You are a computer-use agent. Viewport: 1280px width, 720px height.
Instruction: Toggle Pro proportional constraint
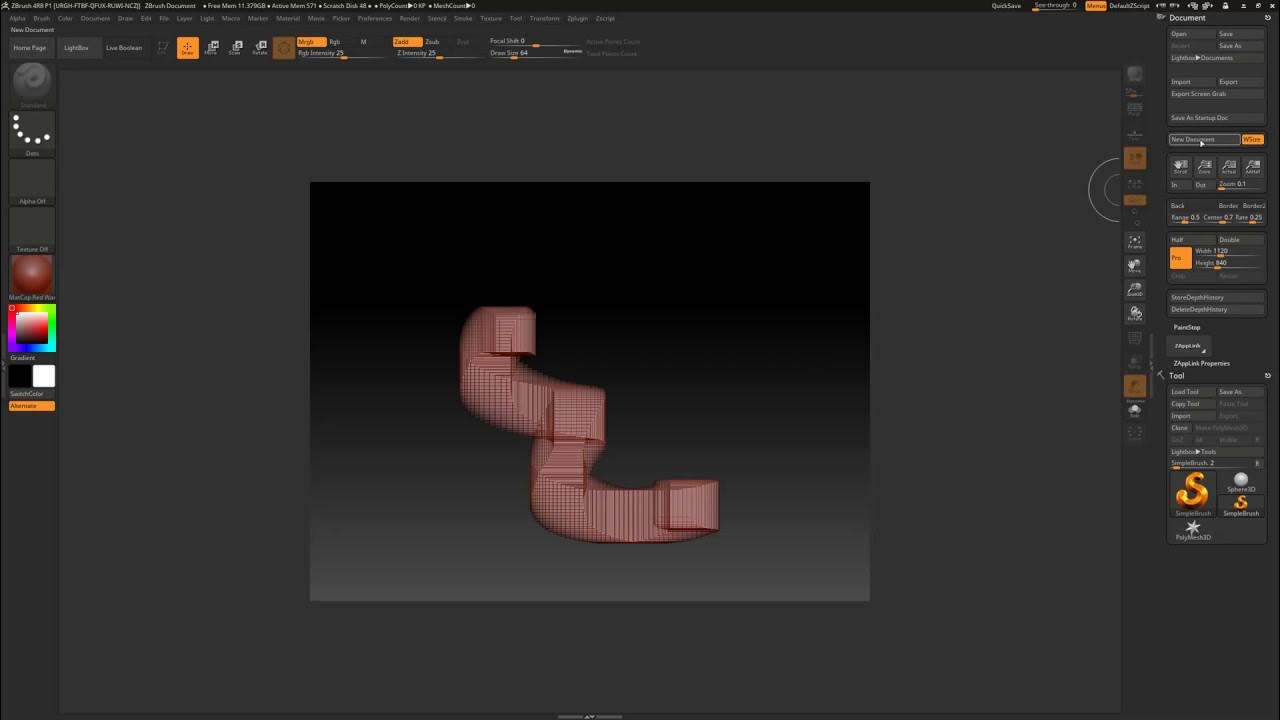pyautogui.click(x=1180, y=258)
